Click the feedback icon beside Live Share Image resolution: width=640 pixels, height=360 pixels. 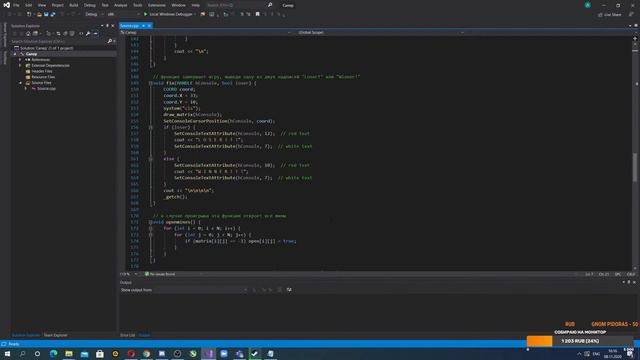[x=631, y=14]
